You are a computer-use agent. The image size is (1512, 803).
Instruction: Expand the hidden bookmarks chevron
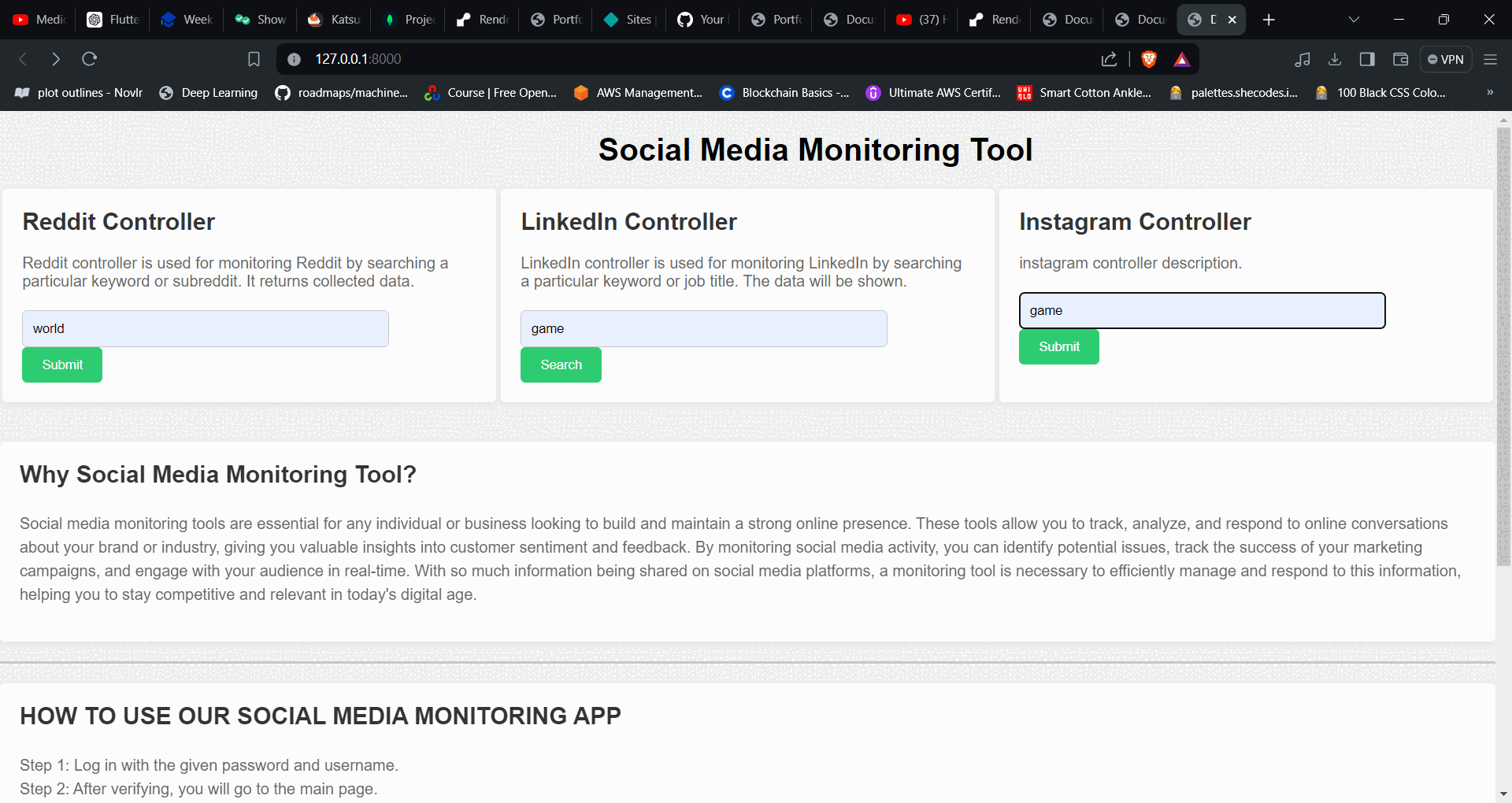point(1490,92)
